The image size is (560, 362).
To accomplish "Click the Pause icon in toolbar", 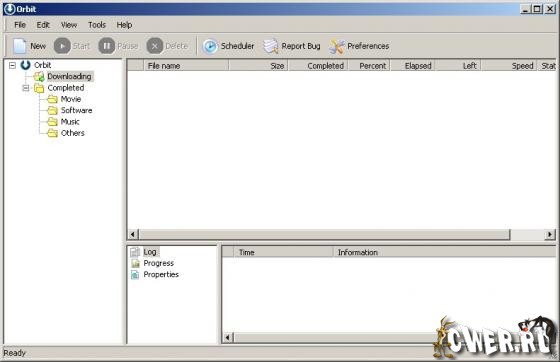I will tap(106, 46).
